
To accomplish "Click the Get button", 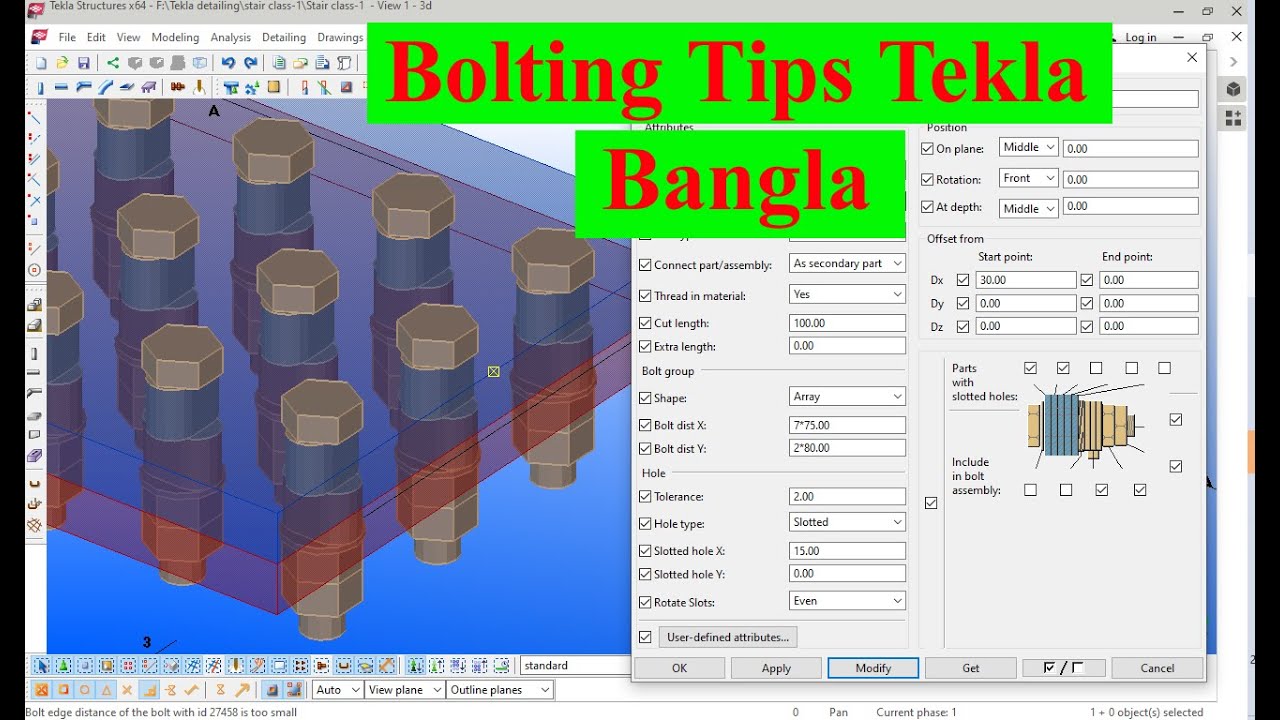I will [x=970, y=668].
